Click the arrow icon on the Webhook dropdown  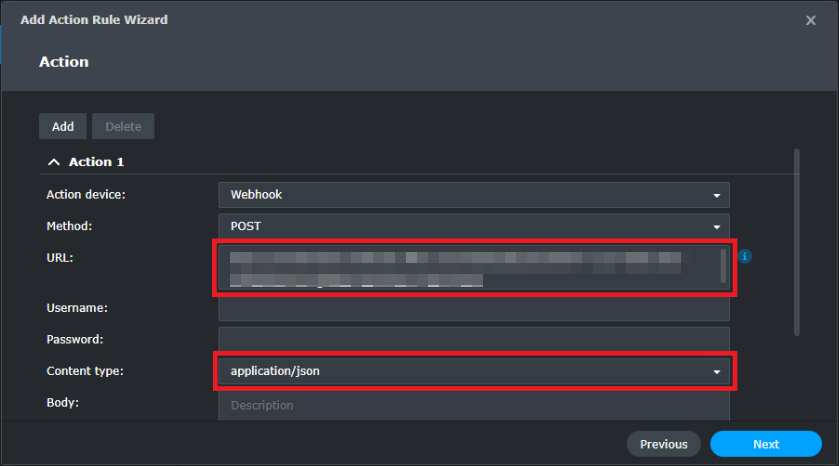point(716,195)
